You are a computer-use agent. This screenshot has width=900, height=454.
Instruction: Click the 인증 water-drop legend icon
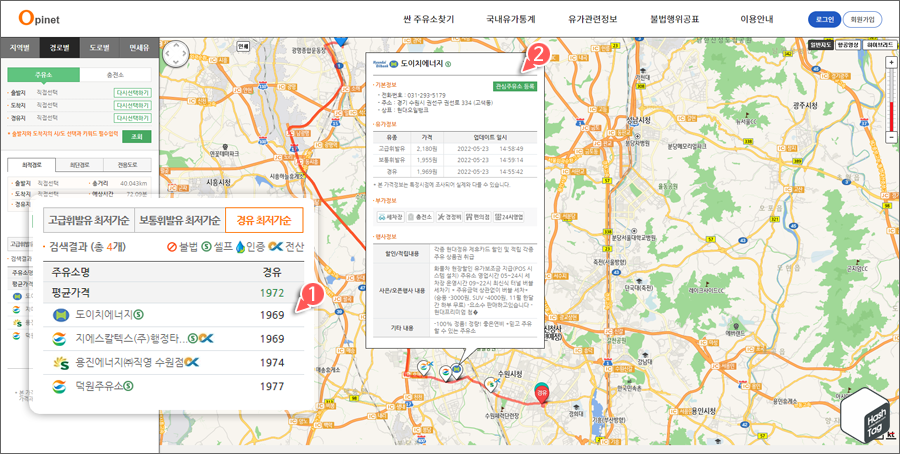pos(239,248)
